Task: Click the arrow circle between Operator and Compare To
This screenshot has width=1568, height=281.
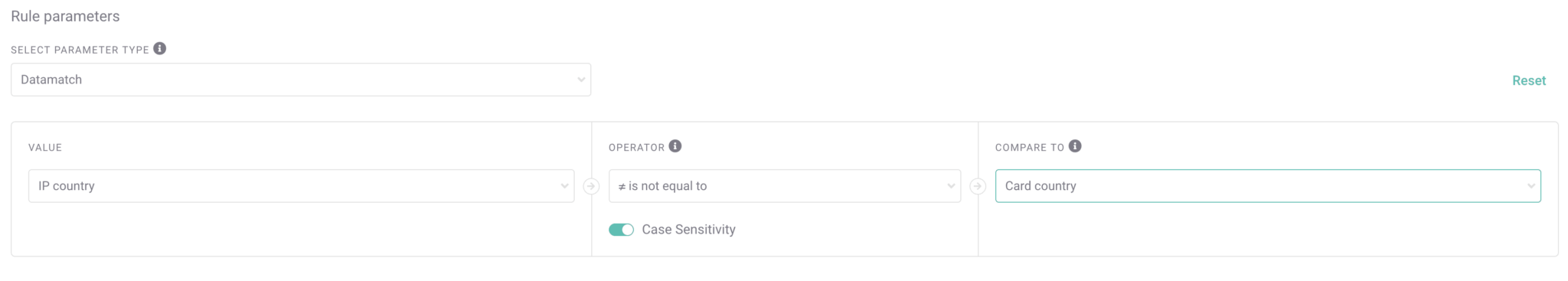Action: (978, 186)
